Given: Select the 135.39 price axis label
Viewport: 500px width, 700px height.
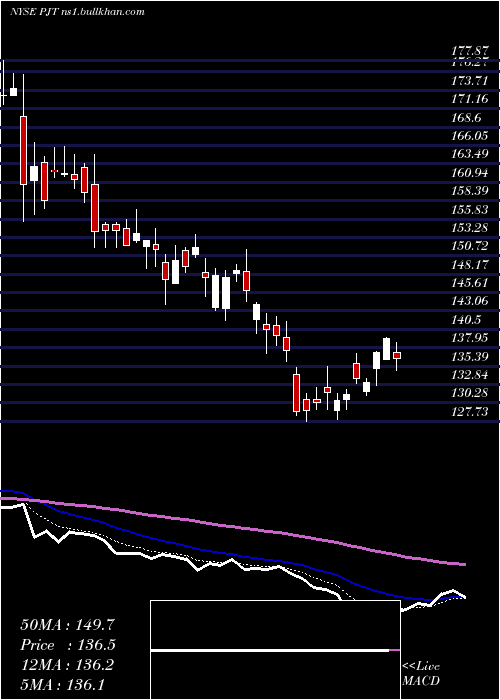Looking at the screenshot, I should [469, 356].
